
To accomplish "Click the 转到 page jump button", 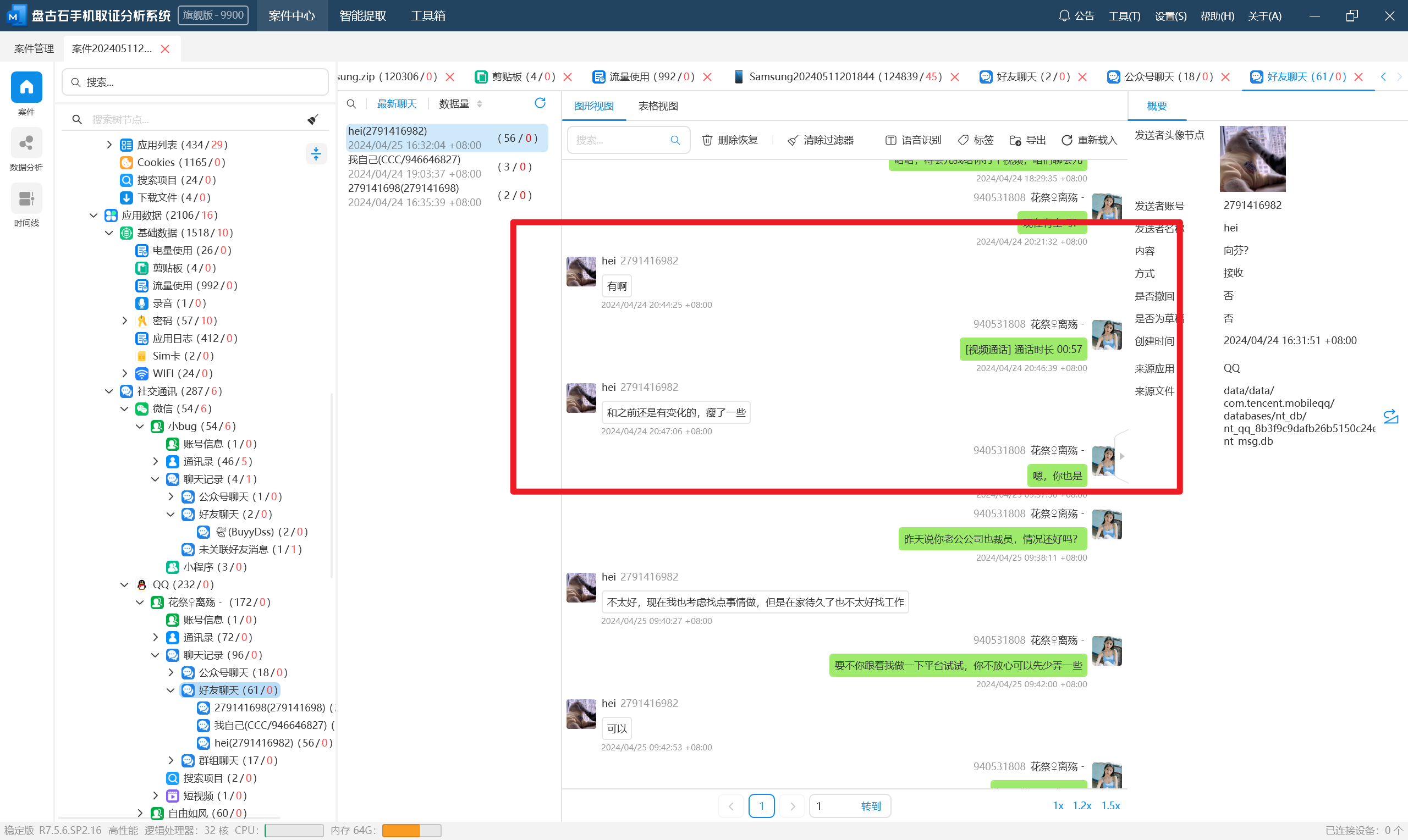I will tap(870, 806).
